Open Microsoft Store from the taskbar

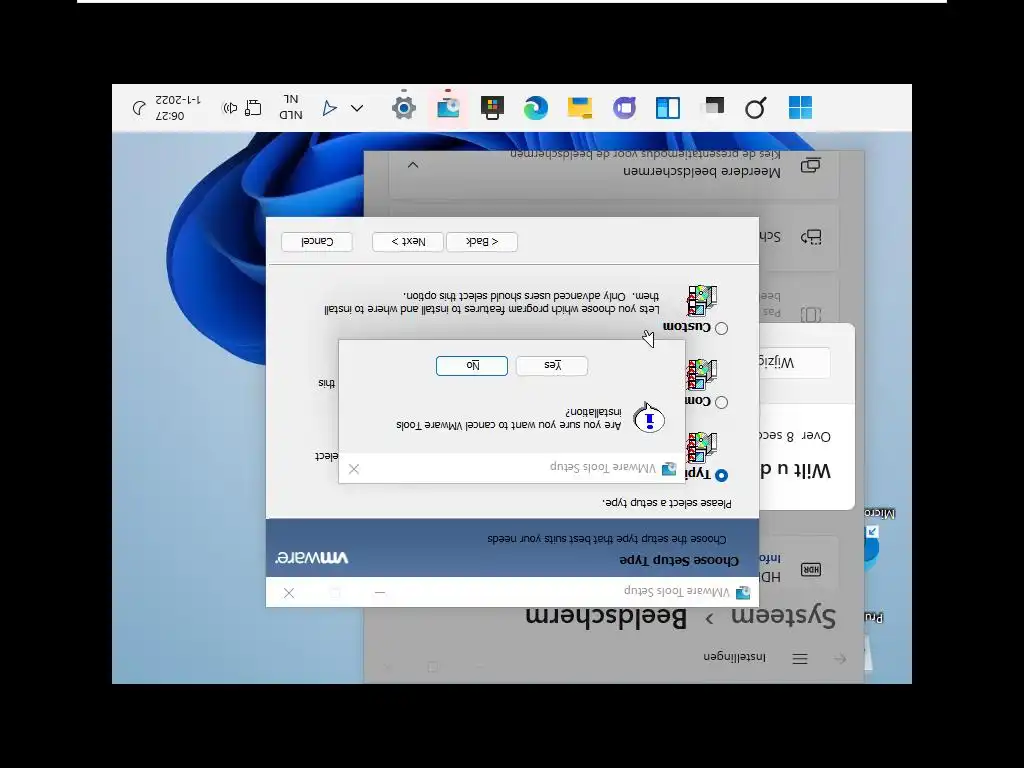point(492,108)
